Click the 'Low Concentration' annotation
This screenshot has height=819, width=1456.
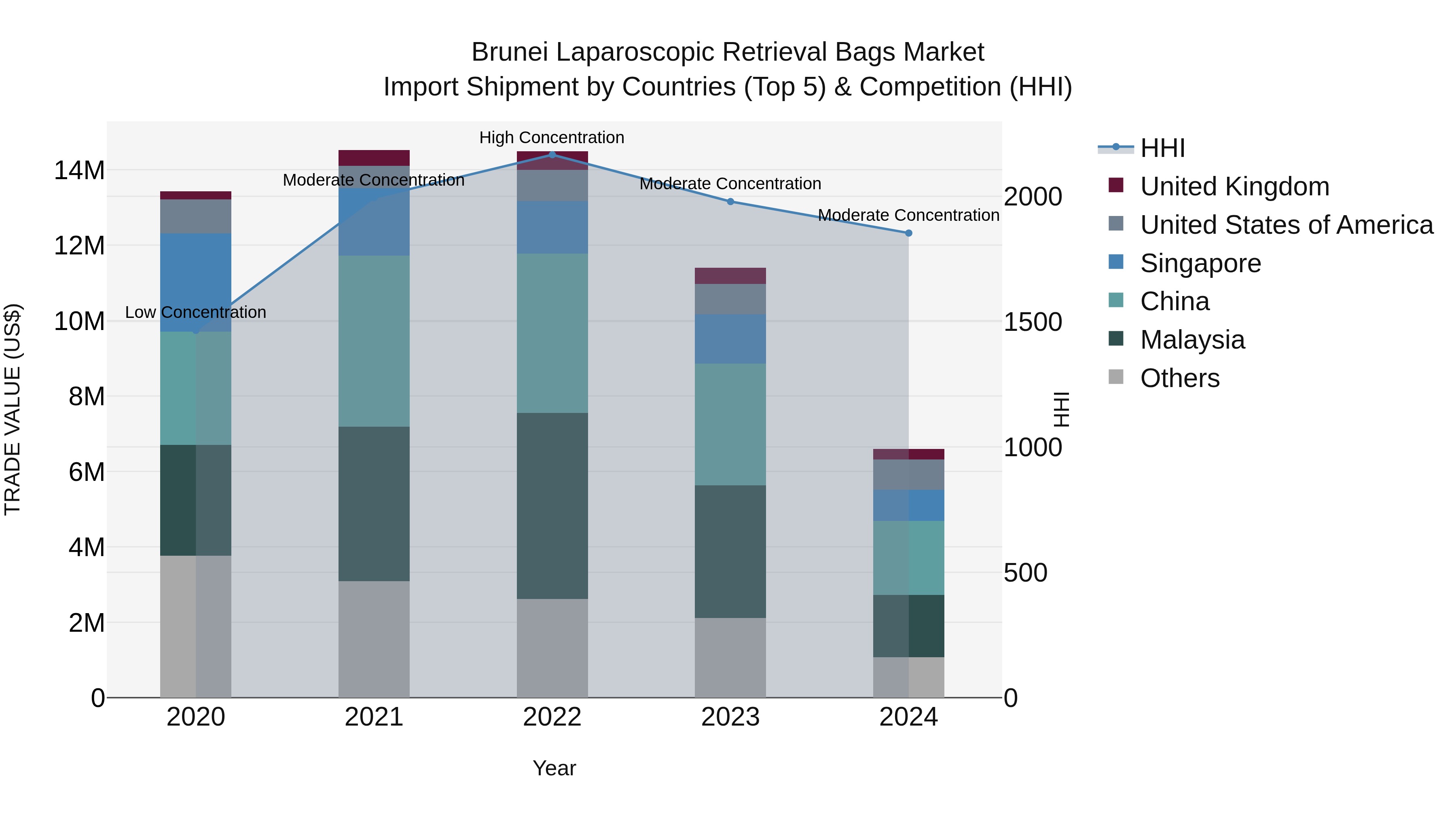coord(196,313)
